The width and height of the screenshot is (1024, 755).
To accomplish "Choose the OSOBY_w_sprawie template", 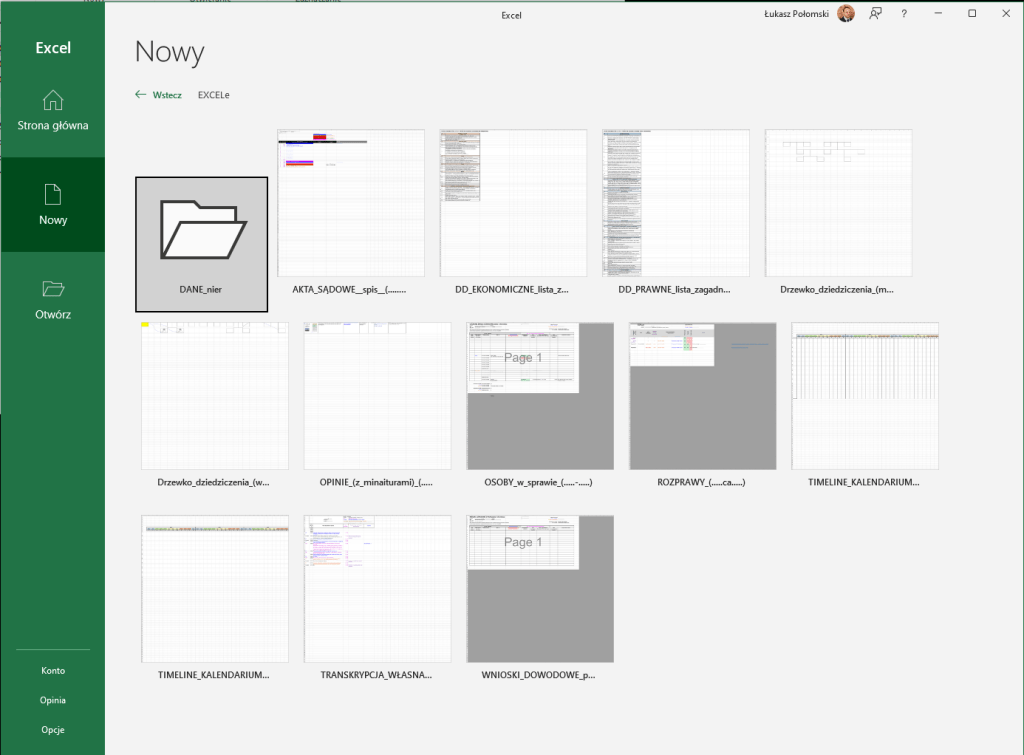I will (540, 396).
